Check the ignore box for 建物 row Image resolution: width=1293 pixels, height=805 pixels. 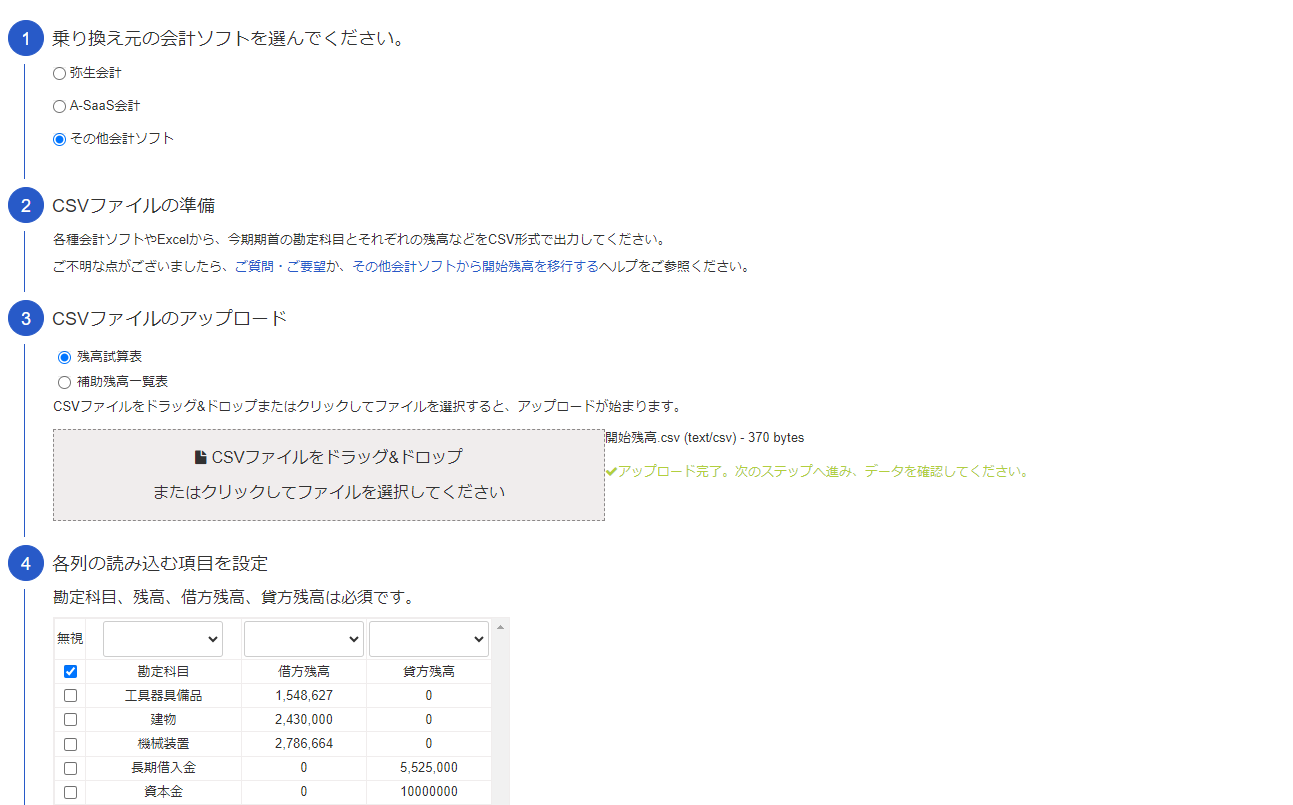point(70,720)
